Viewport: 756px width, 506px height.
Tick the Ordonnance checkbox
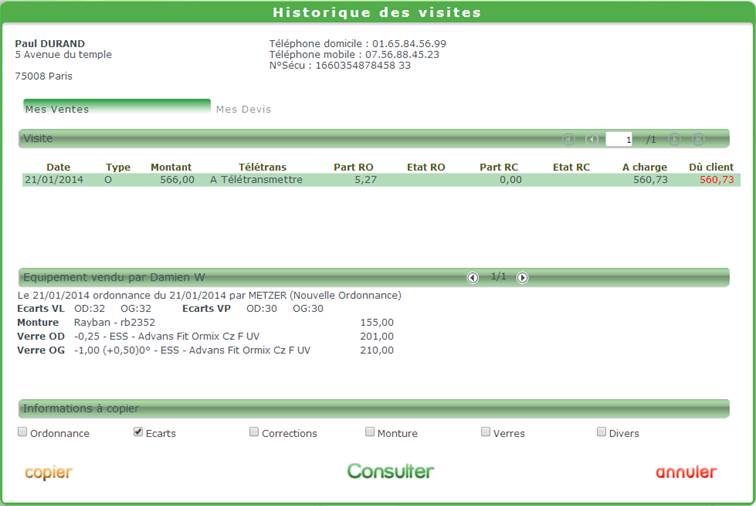22,432
